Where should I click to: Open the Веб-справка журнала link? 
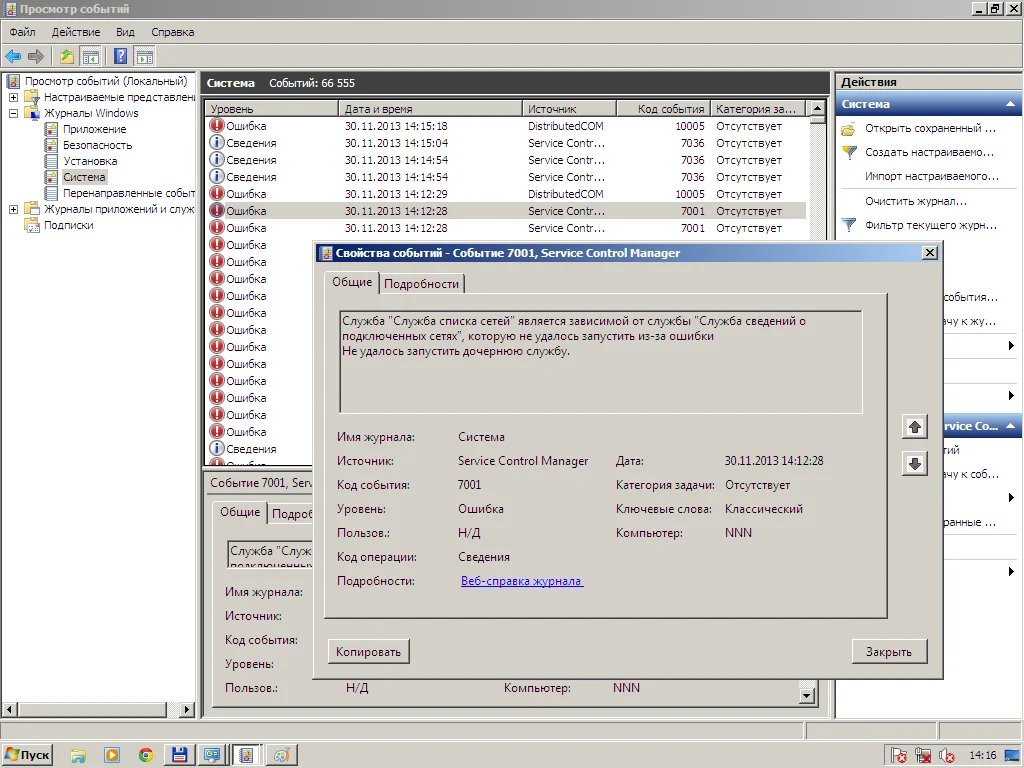(522, 581)
